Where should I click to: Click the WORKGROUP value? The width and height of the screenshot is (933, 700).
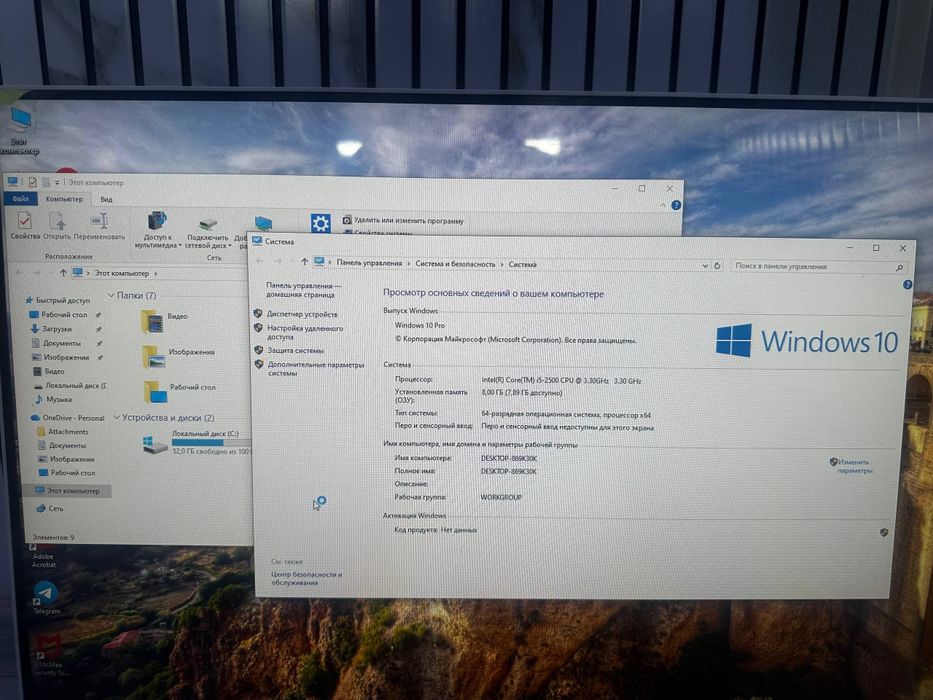501,498
